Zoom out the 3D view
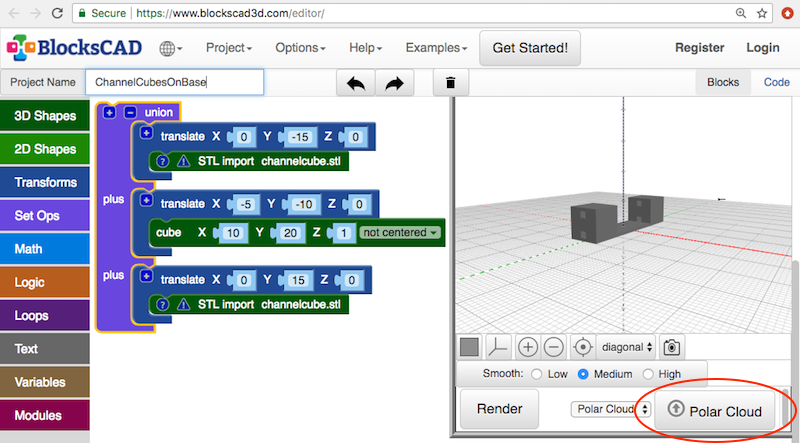Viewport: 800px width, 443px height. (554, 347)
